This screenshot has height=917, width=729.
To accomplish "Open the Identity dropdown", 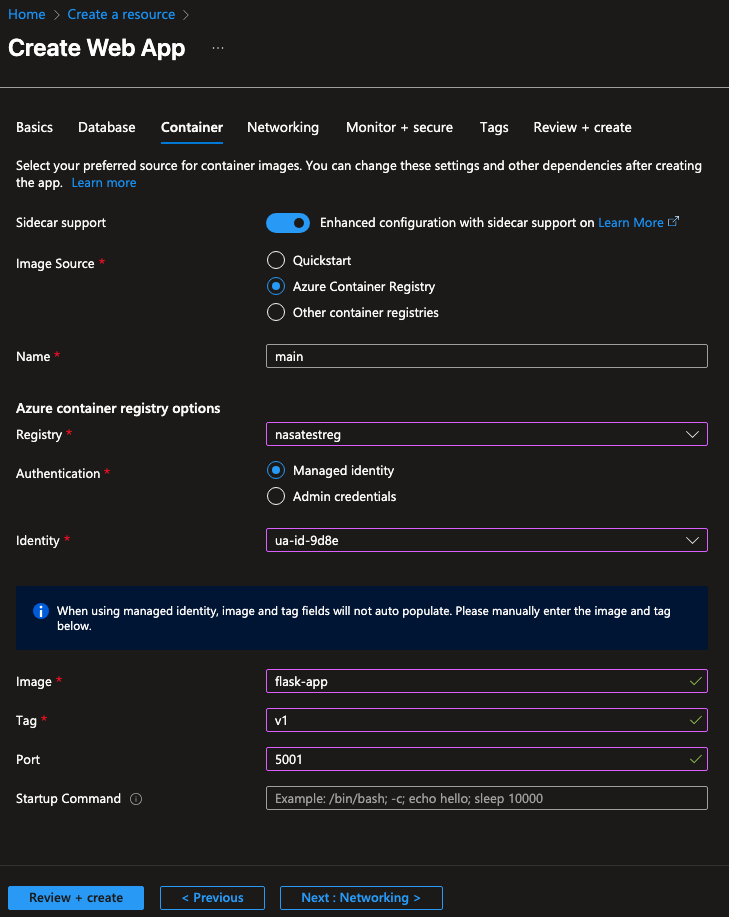I will tap(486, 540).
